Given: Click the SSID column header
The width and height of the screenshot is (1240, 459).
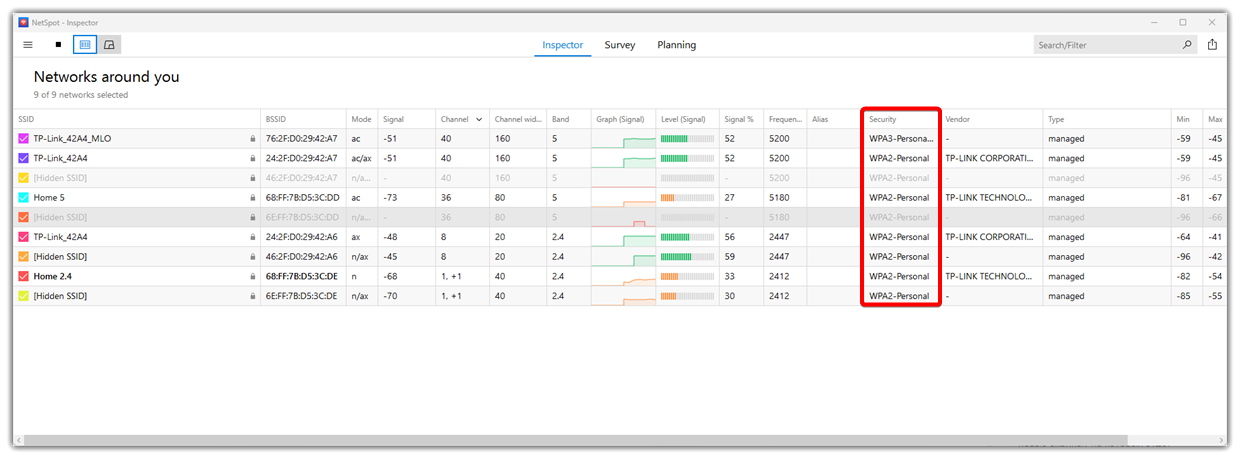Looking at the screenshot, I should [26, 119].
